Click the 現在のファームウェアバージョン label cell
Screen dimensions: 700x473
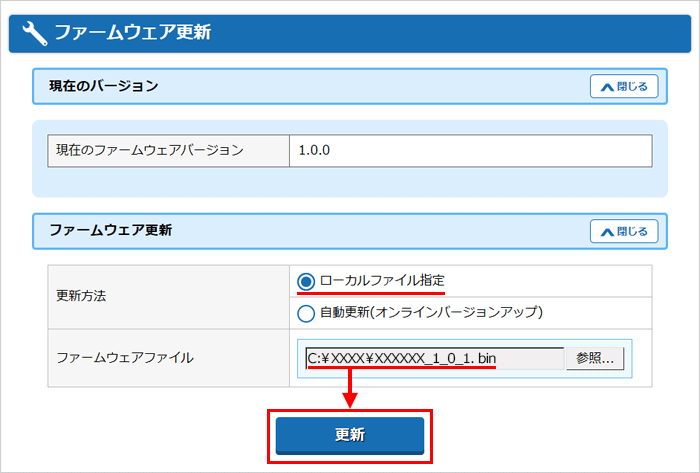click(168, 151)
